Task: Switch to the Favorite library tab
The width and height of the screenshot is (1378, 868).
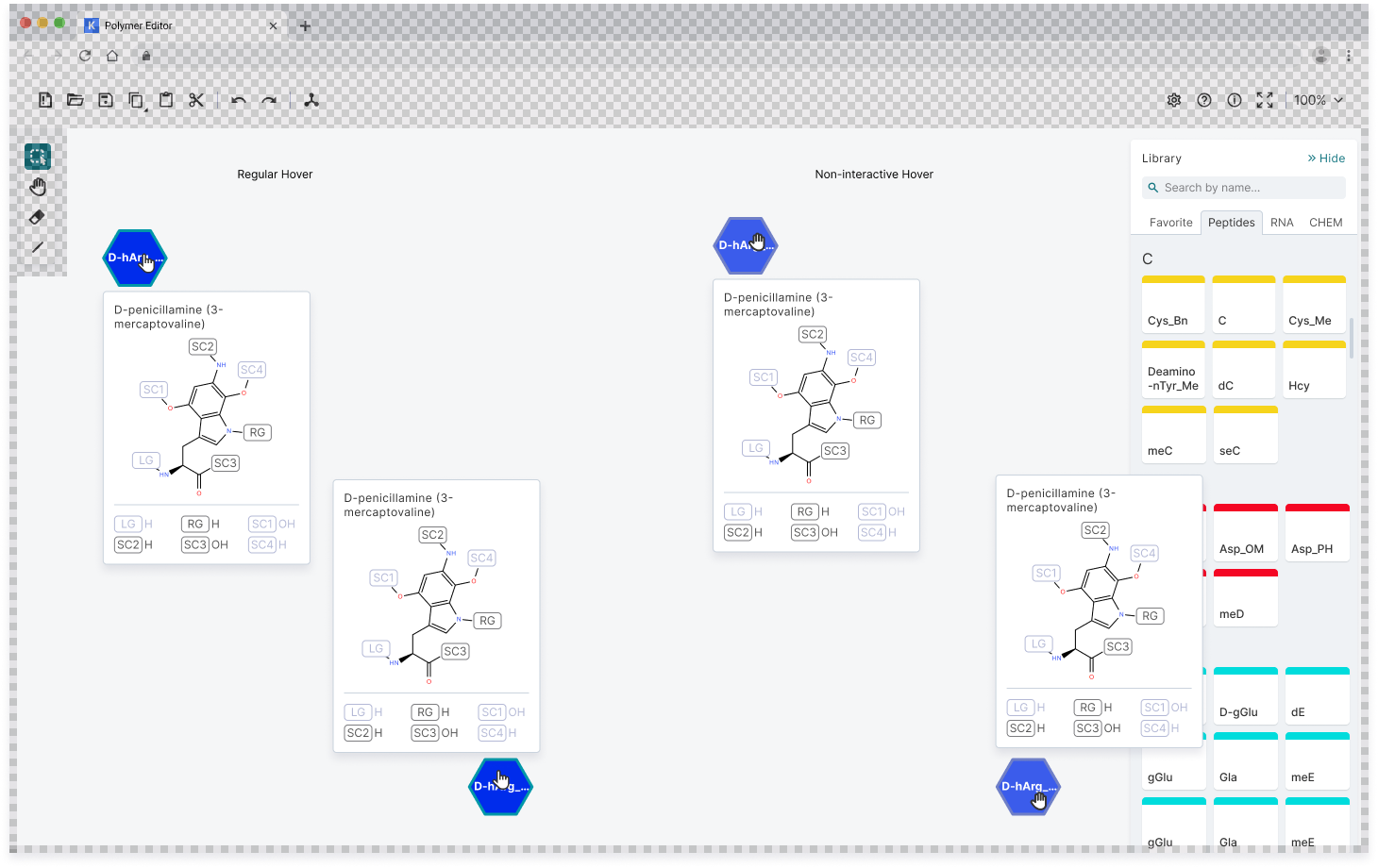Action: pyautogui.click(x=1171, y=223)
